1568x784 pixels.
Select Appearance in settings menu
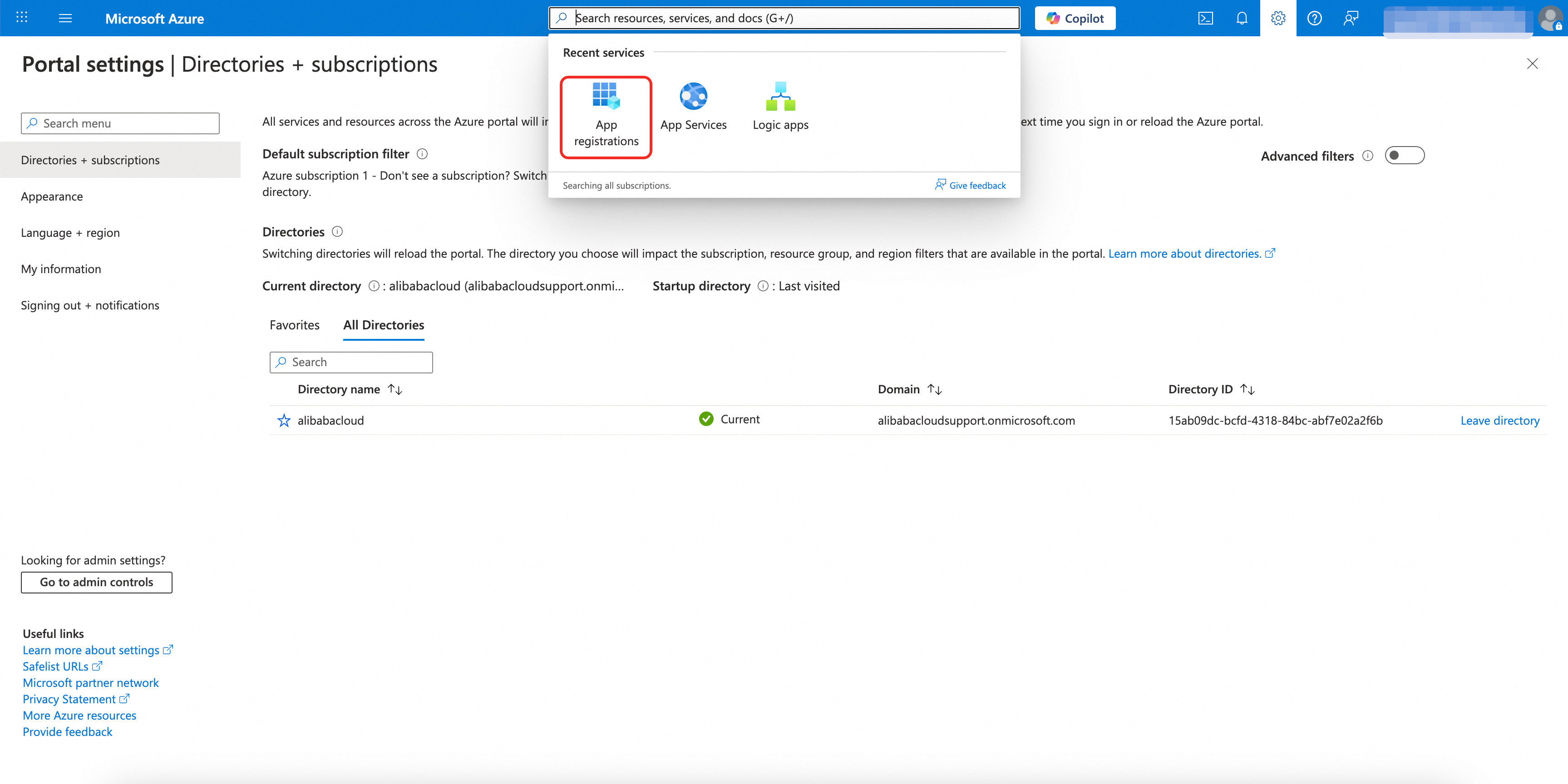[52, 196]
